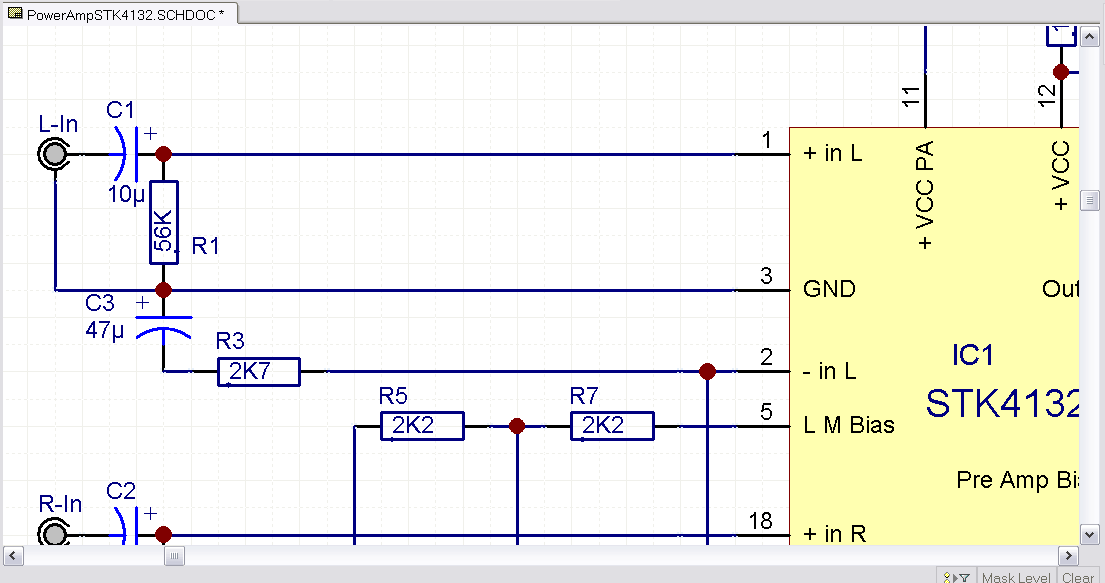Select the junction dot on pin 2 wire
Screen dimensions: 1105x583
[x=708, y=371]
